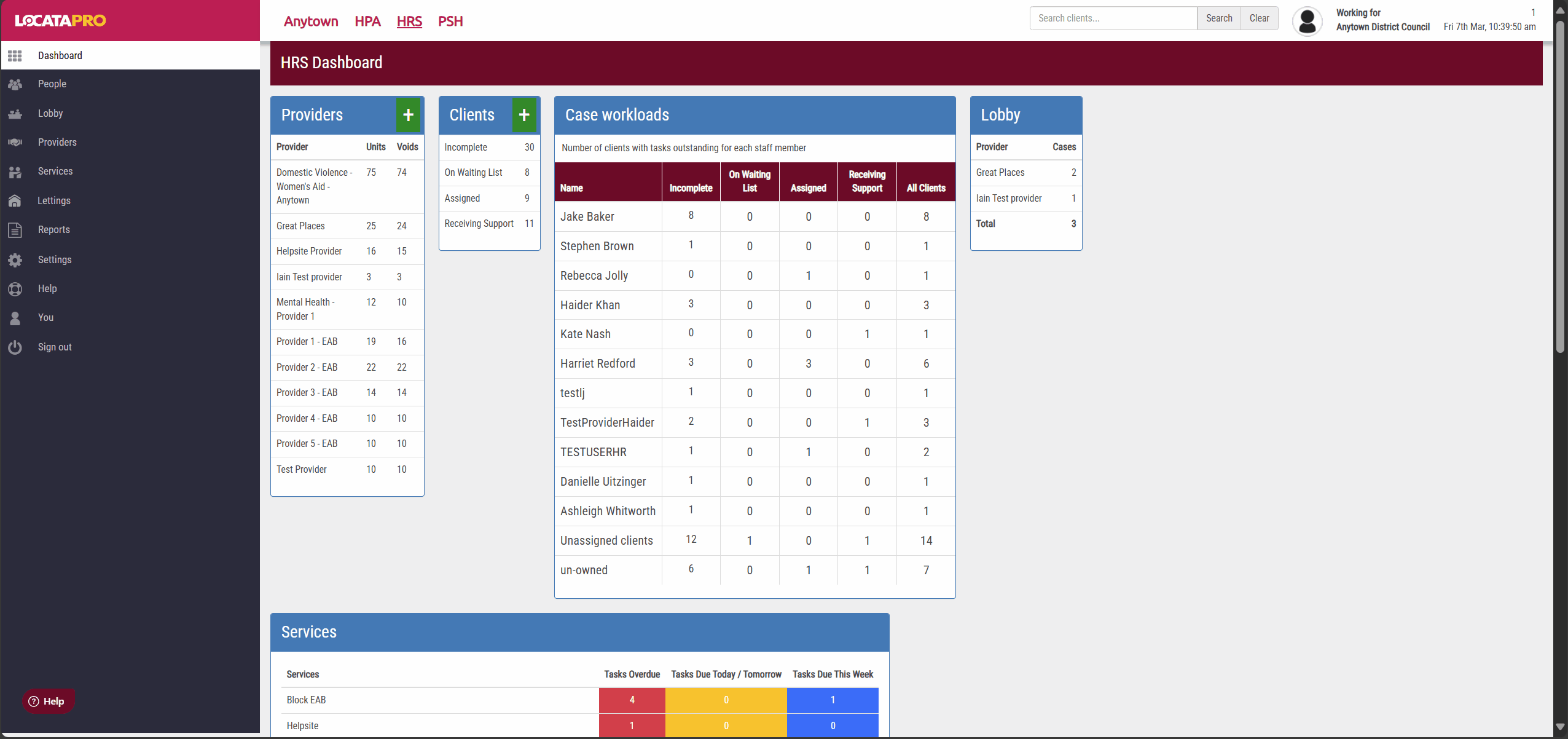The height and width of the screenshot is (739, 1568).
Task: Switch to the PSH module tab
Action: coord(450,22)
